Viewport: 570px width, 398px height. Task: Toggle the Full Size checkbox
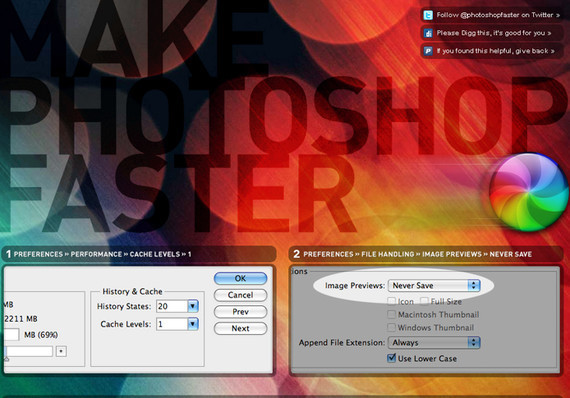[424, 301]
